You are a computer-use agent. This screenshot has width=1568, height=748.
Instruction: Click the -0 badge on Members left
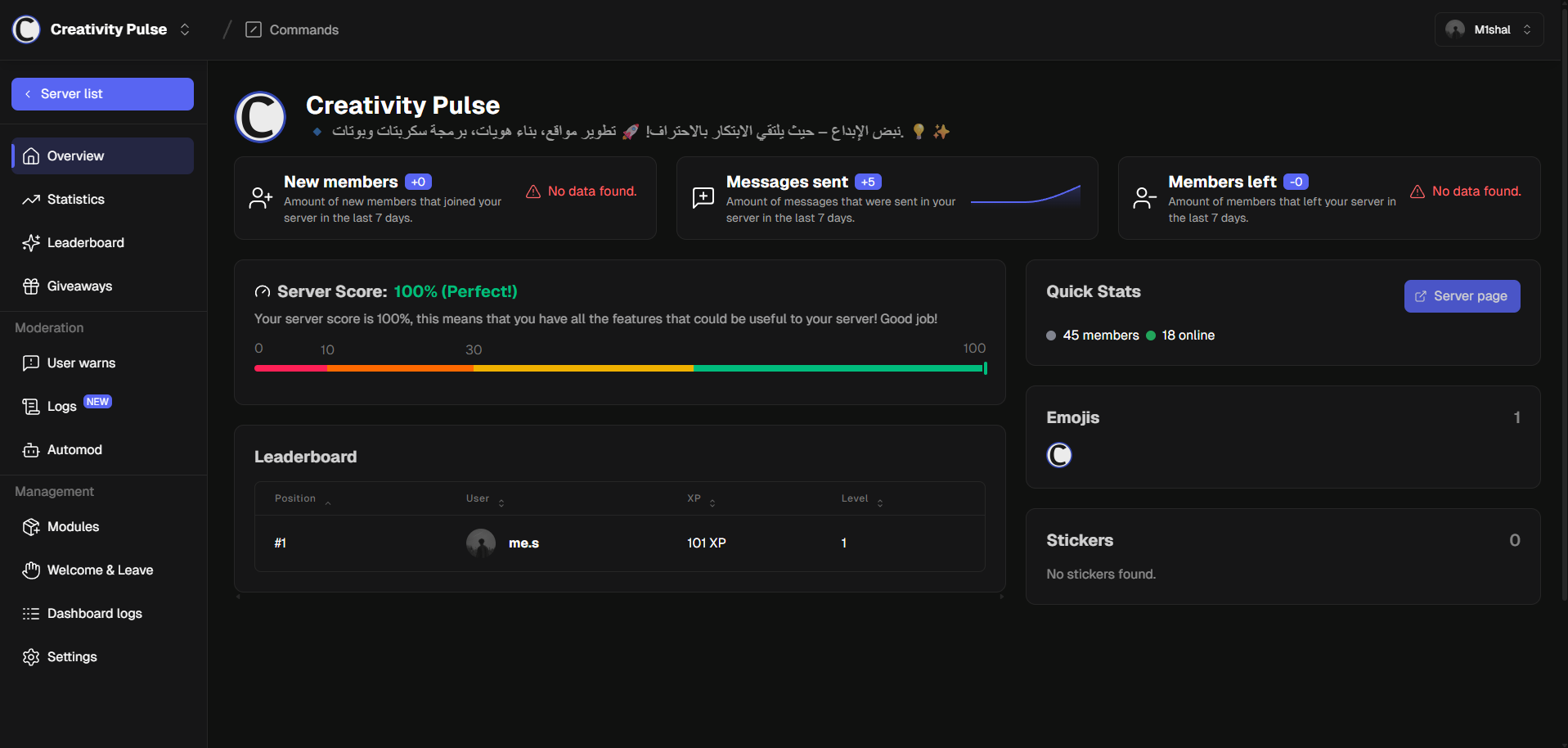click(1296, 182)
